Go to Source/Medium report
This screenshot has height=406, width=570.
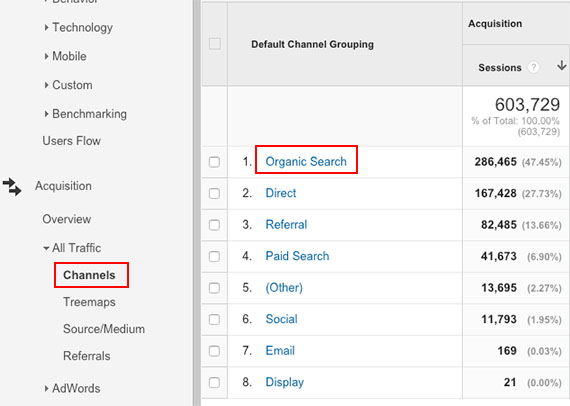click(104, 329)
